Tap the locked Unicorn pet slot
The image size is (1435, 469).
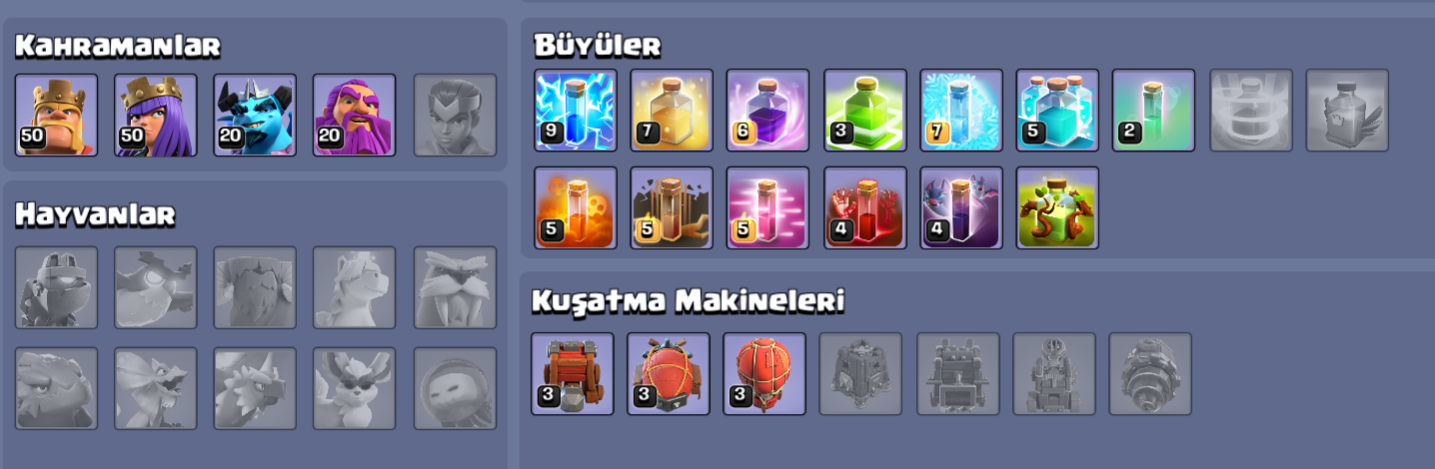coord(354,288)
